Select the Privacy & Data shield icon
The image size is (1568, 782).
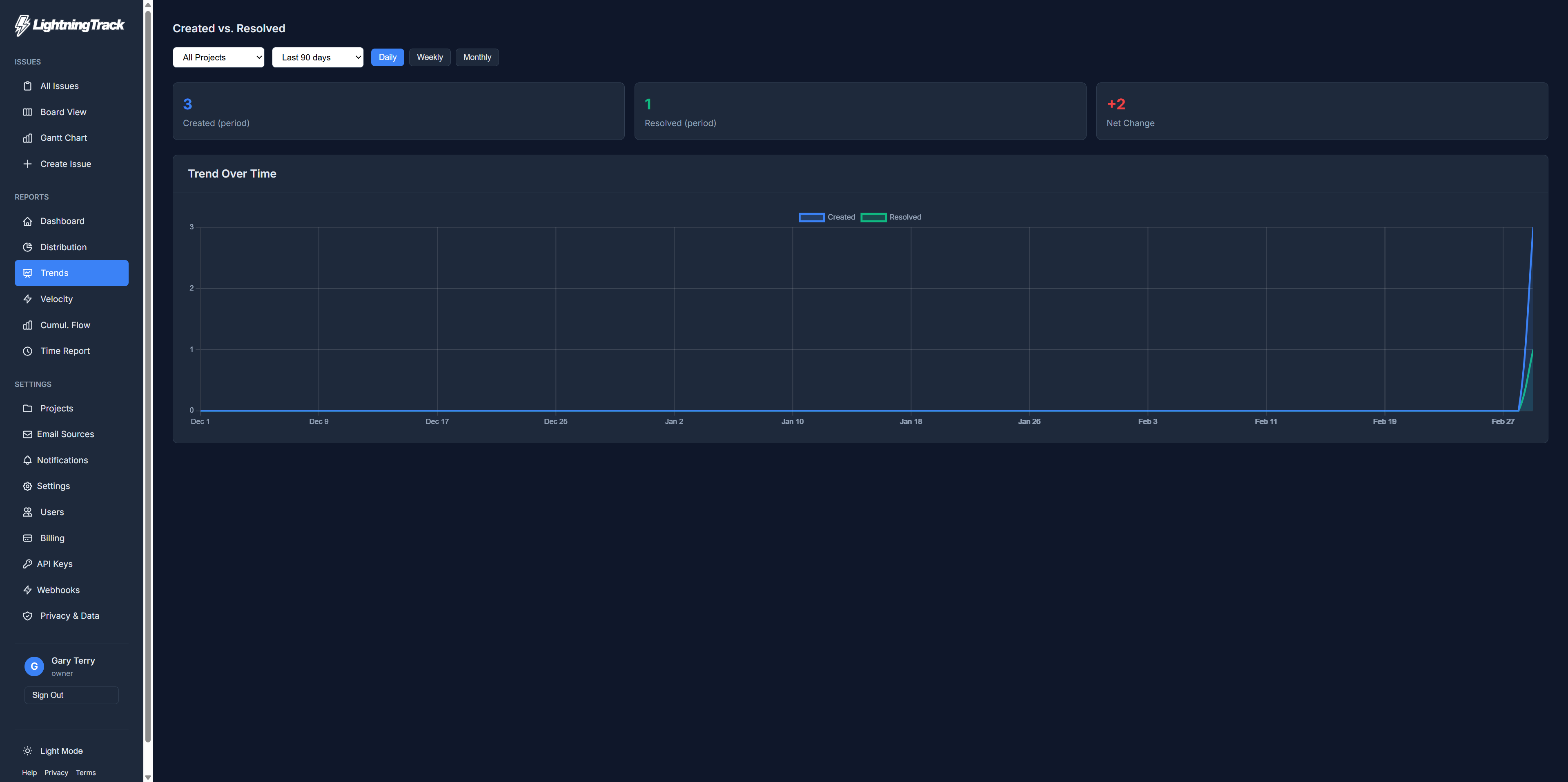[28, 615]
